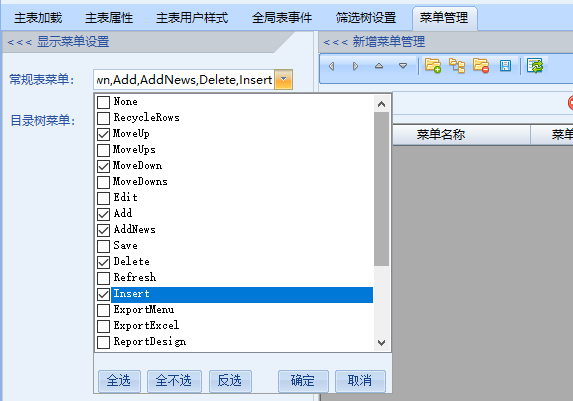Enable the ExportExcel checkbox
The width and height of the screenshot is (573, 401).
tap(103, 326)
